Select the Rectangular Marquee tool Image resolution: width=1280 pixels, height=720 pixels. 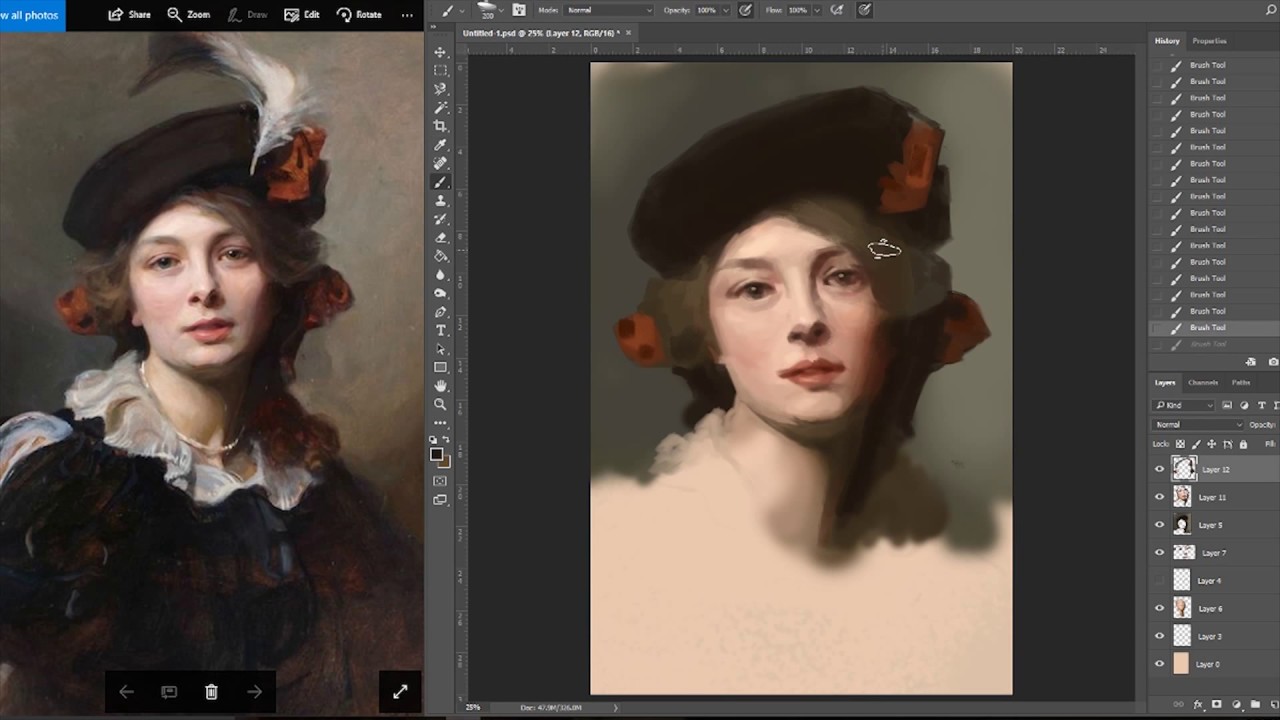[440, 71]
